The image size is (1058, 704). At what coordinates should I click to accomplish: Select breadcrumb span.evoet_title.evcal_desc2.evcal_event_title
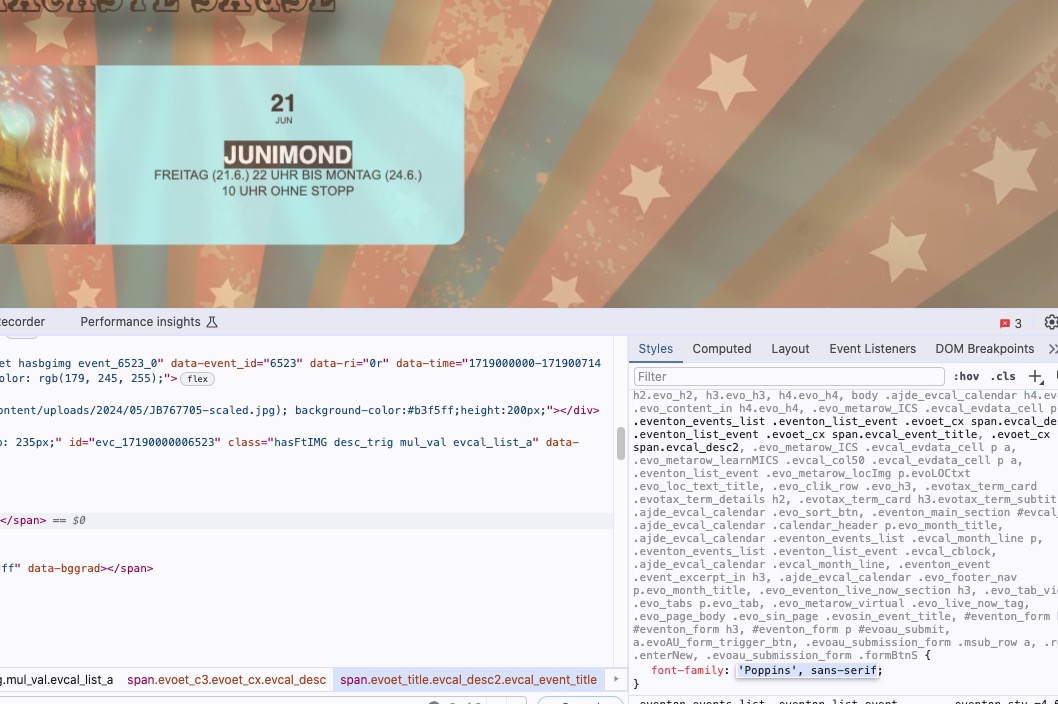[468, 680]
